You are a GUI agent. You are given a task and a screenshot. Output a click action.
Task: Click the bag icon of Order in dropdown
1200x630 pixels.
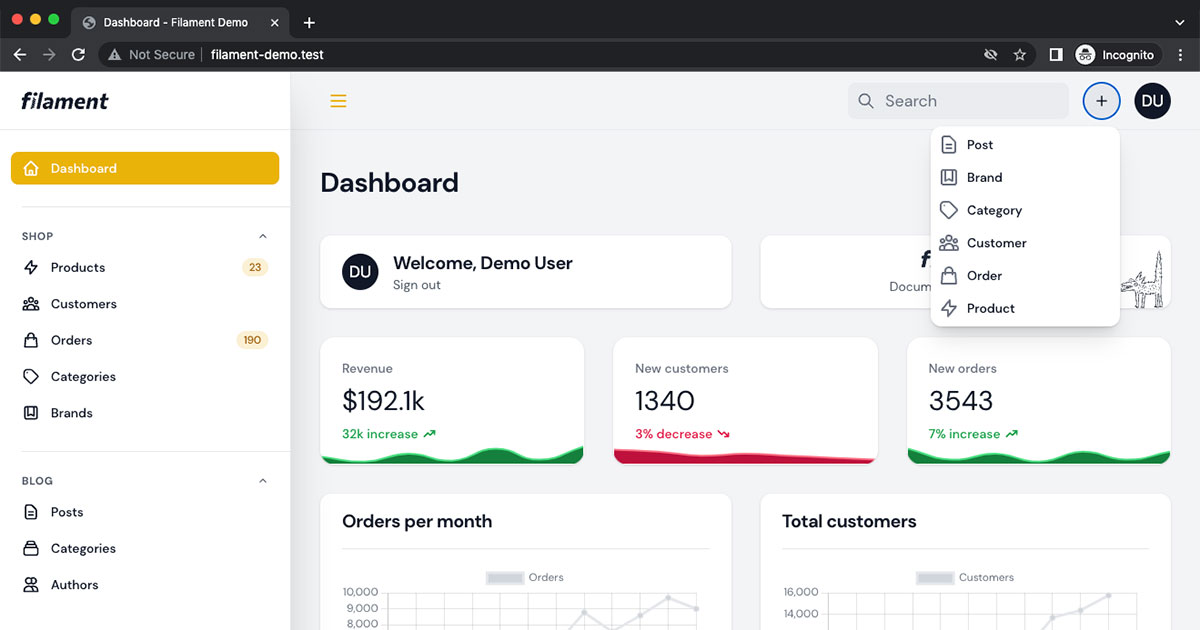tap(949, 276)
